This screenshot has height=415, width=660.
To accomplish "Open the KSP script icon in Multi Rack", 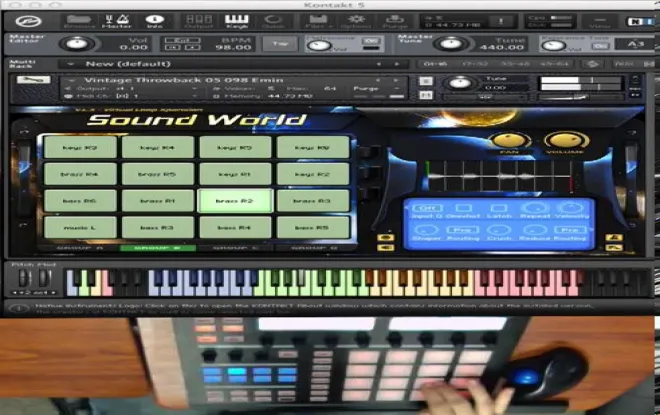I will 593,64.
